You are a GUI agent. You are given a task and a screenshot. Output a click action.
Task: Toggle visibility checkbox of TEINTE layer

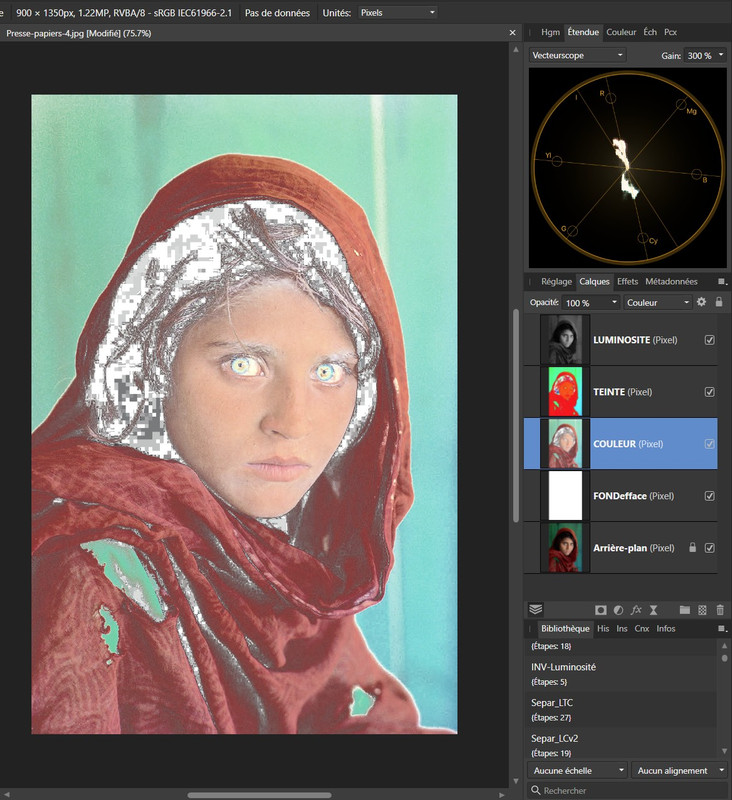[x=710, y=392]
